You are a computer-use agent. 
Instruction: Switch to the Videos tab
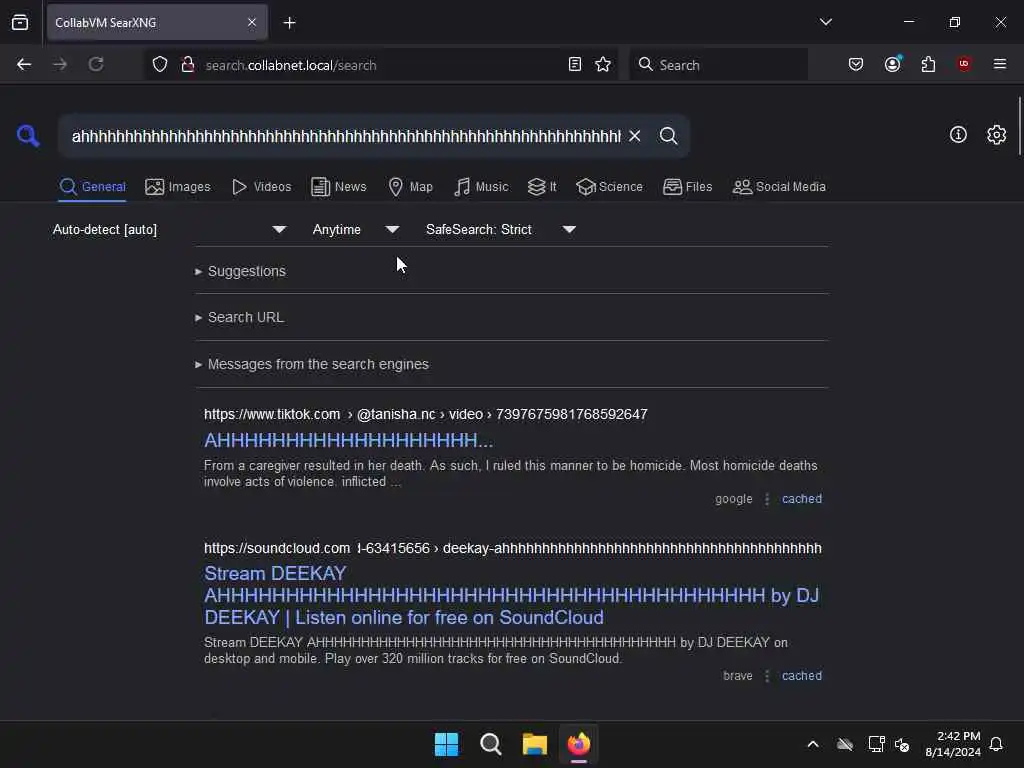click(x=261, y=187)
